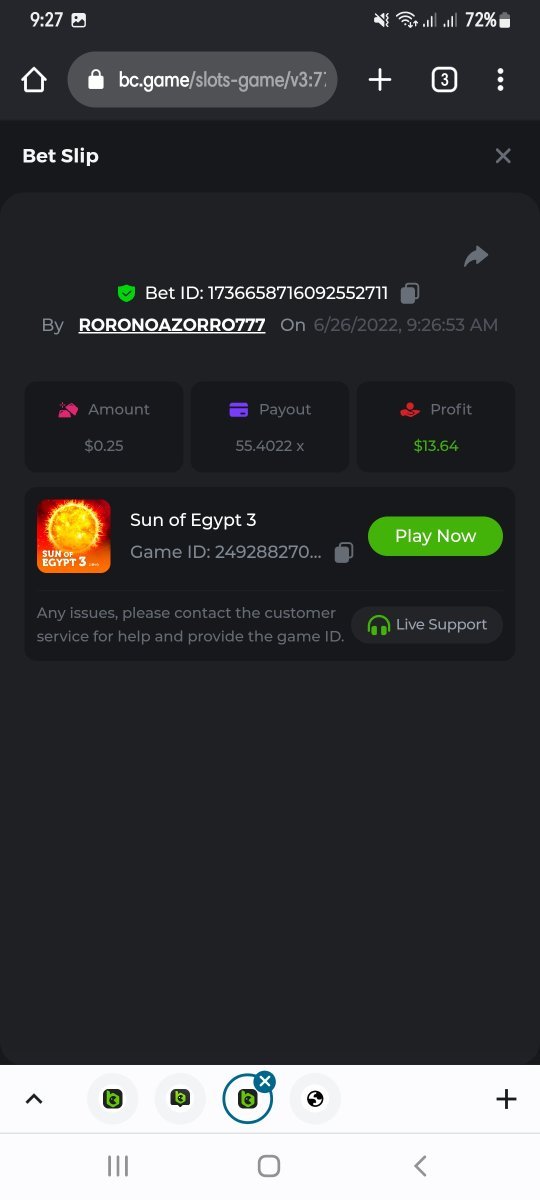Image resolution: width=540 pixels, height=1200 pixels.
Task: Add a new browser tab
Action: (x=380, y=80)
